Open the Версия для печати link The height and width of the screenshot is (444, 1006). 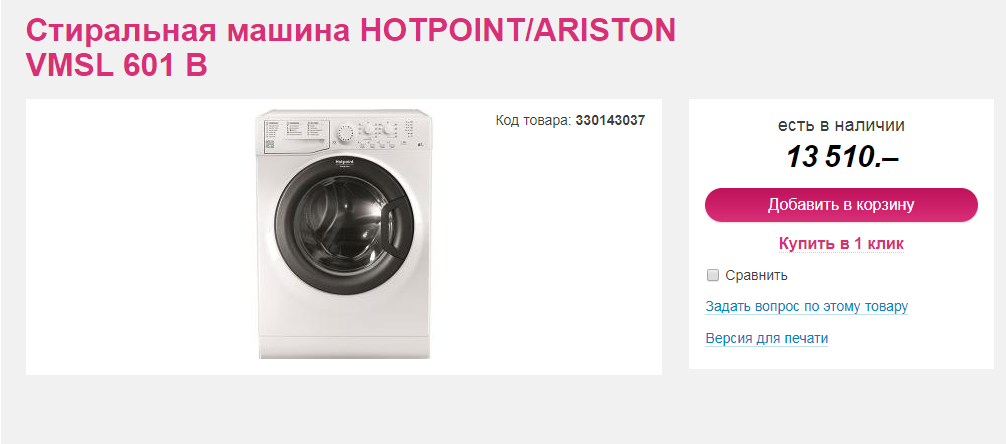(766, 338)
